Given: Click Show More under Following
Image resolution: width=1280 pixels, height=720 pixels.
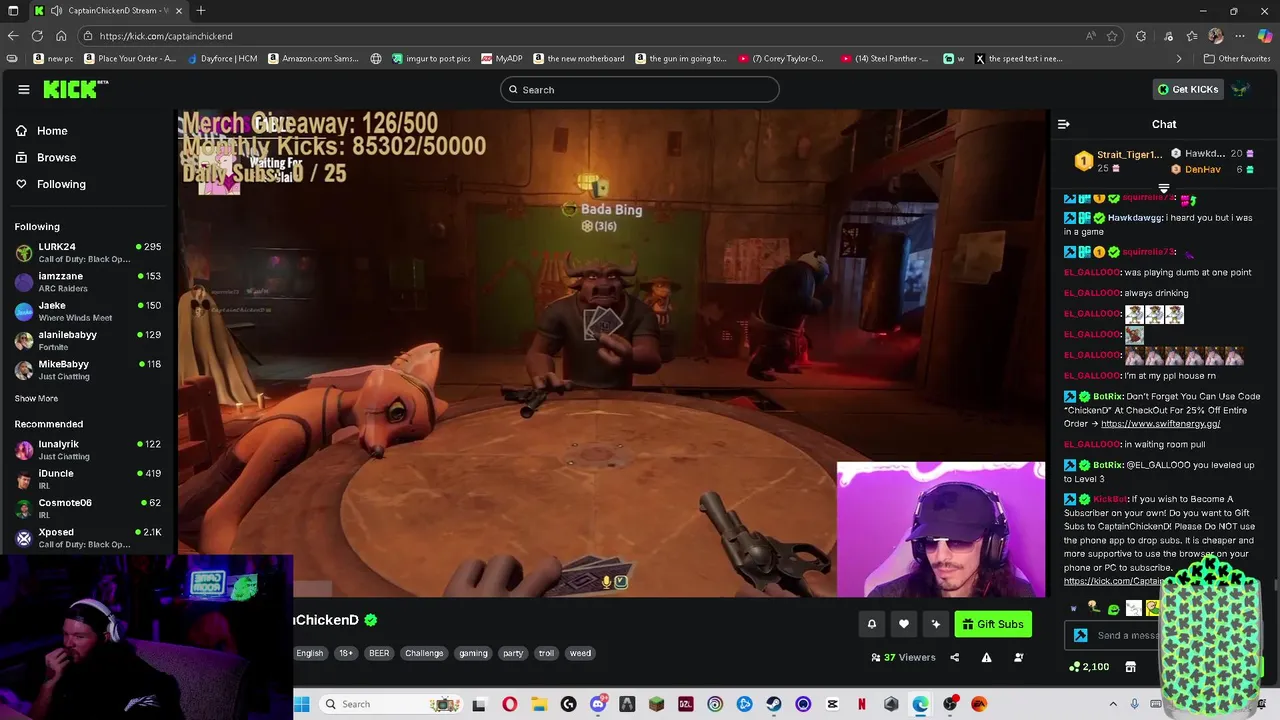Looking at the screenshot, I should 36,398.
